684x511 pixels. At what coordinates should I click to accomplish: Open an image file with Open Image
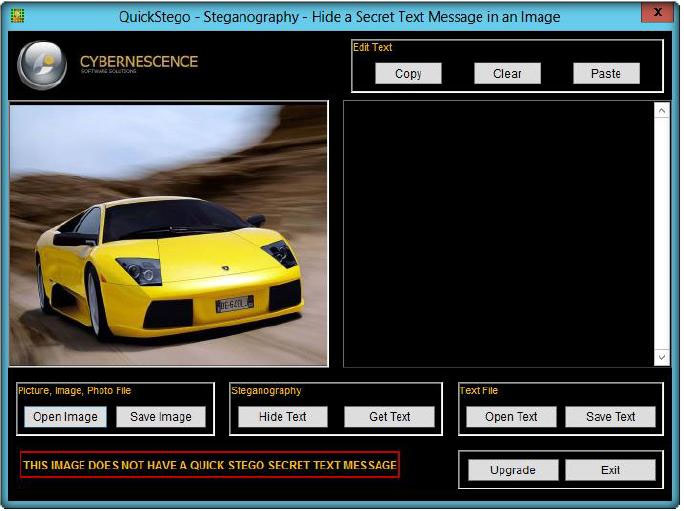click(x=65, y=417)
